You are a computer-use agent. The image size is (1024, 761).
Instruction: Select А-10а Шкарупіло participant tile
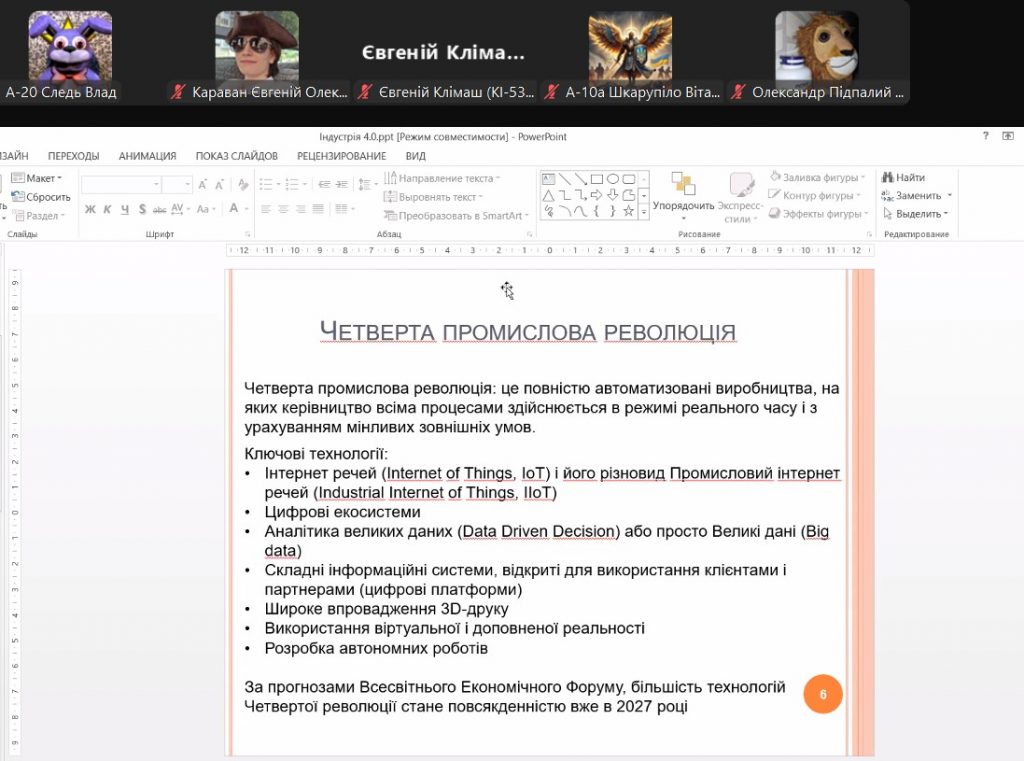click(x=631, y=57)
